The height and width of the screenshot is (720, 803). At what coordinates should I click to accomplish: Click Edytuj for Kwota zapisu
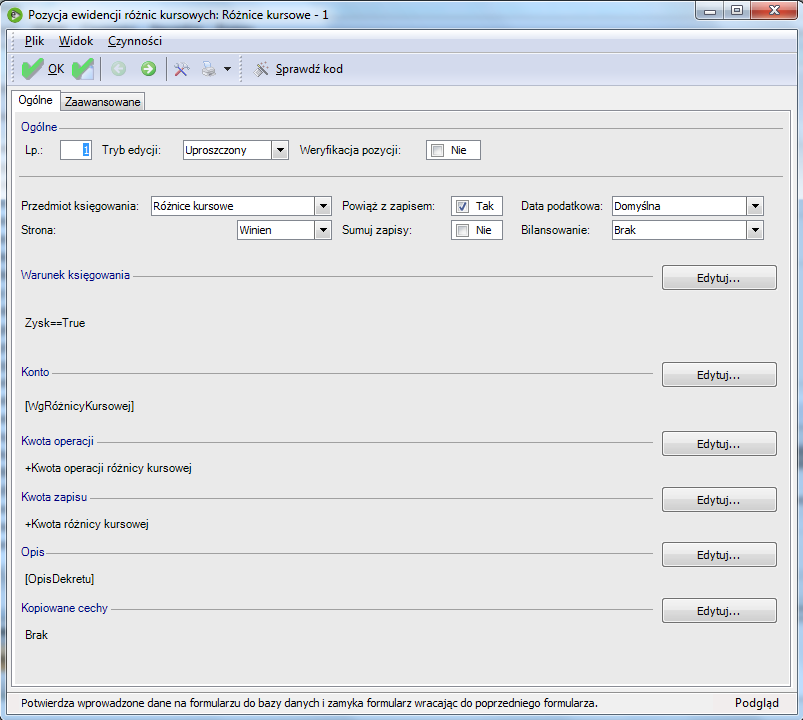pos(719,500)
